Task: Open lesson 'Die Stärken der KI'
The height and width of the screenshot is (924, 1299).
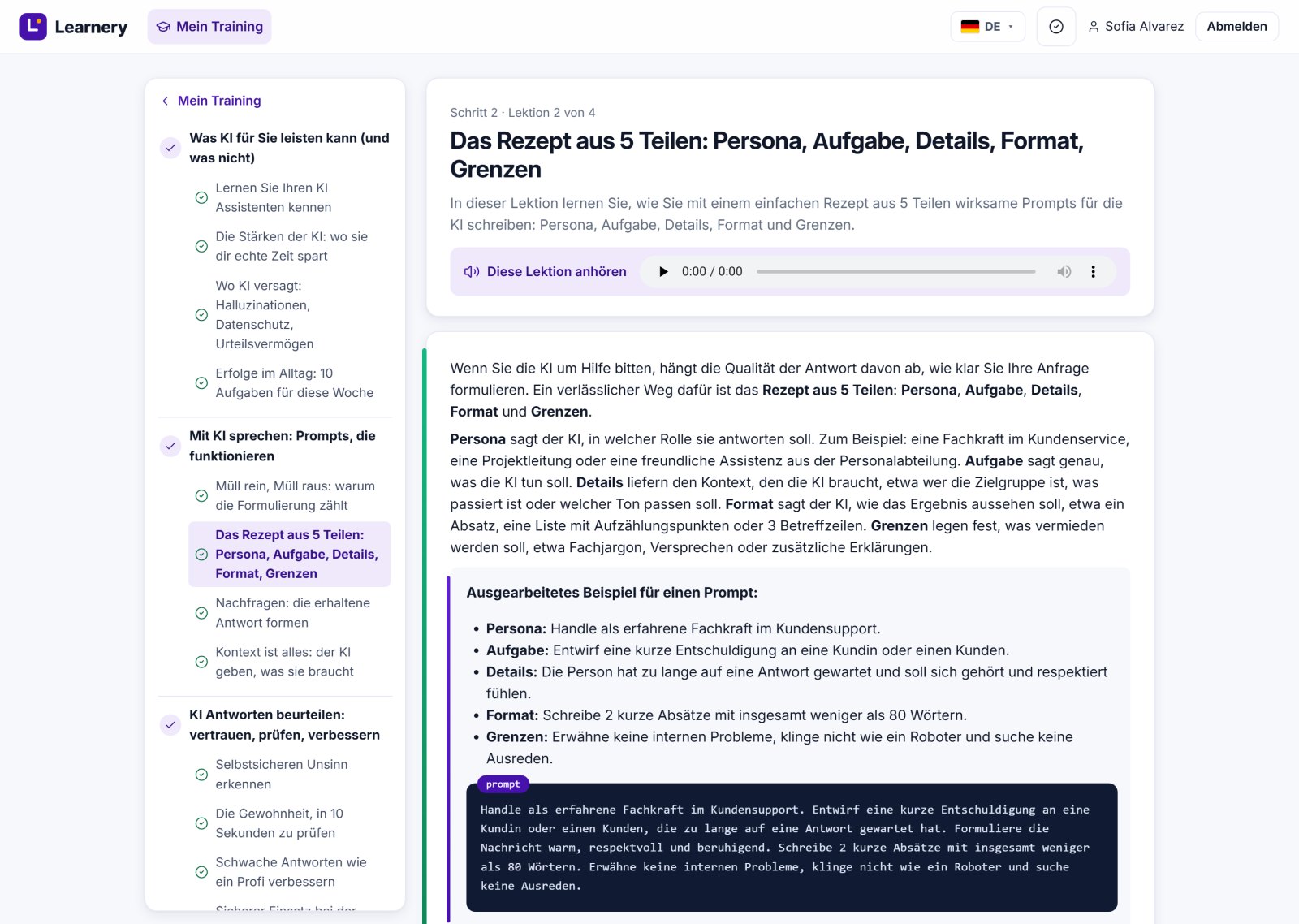Action: pyautogui.click(x=290, y=246)
